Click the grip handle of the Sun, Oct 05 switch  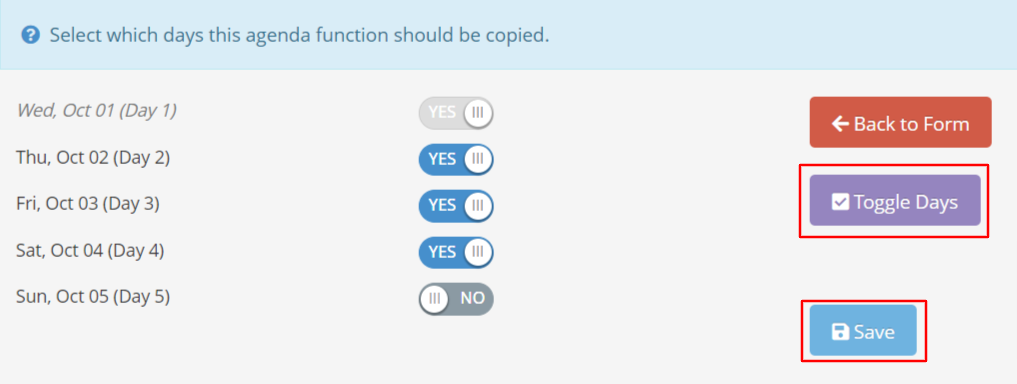pos(435,298)
